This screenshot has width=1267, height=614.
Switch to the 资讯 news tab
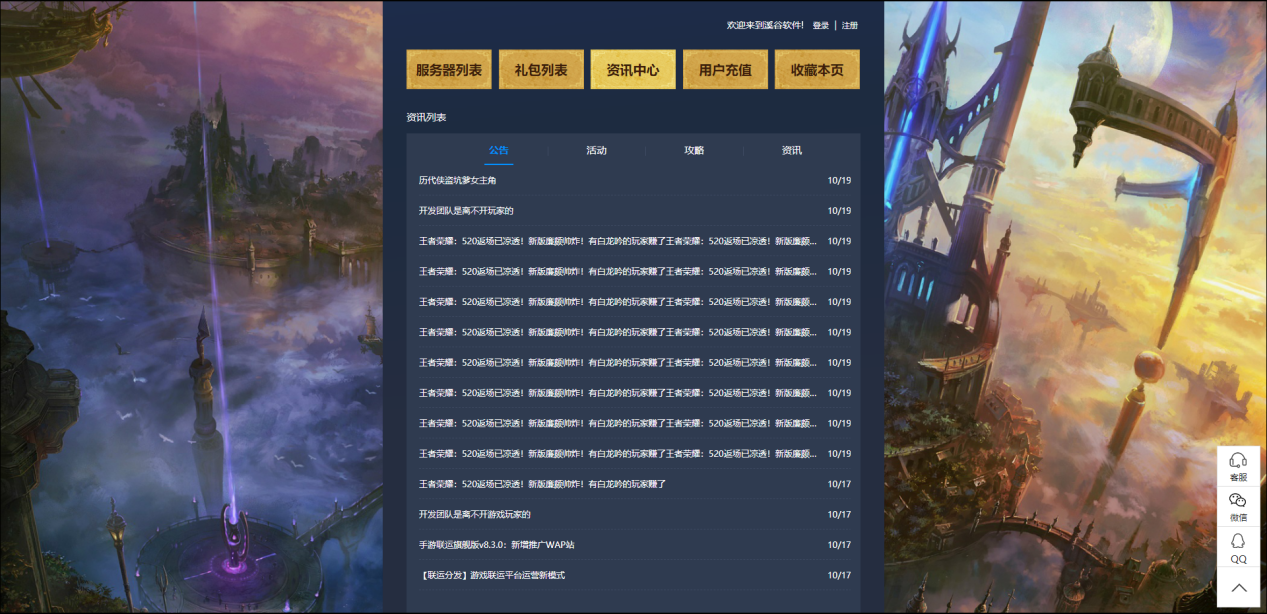(792, 150)
